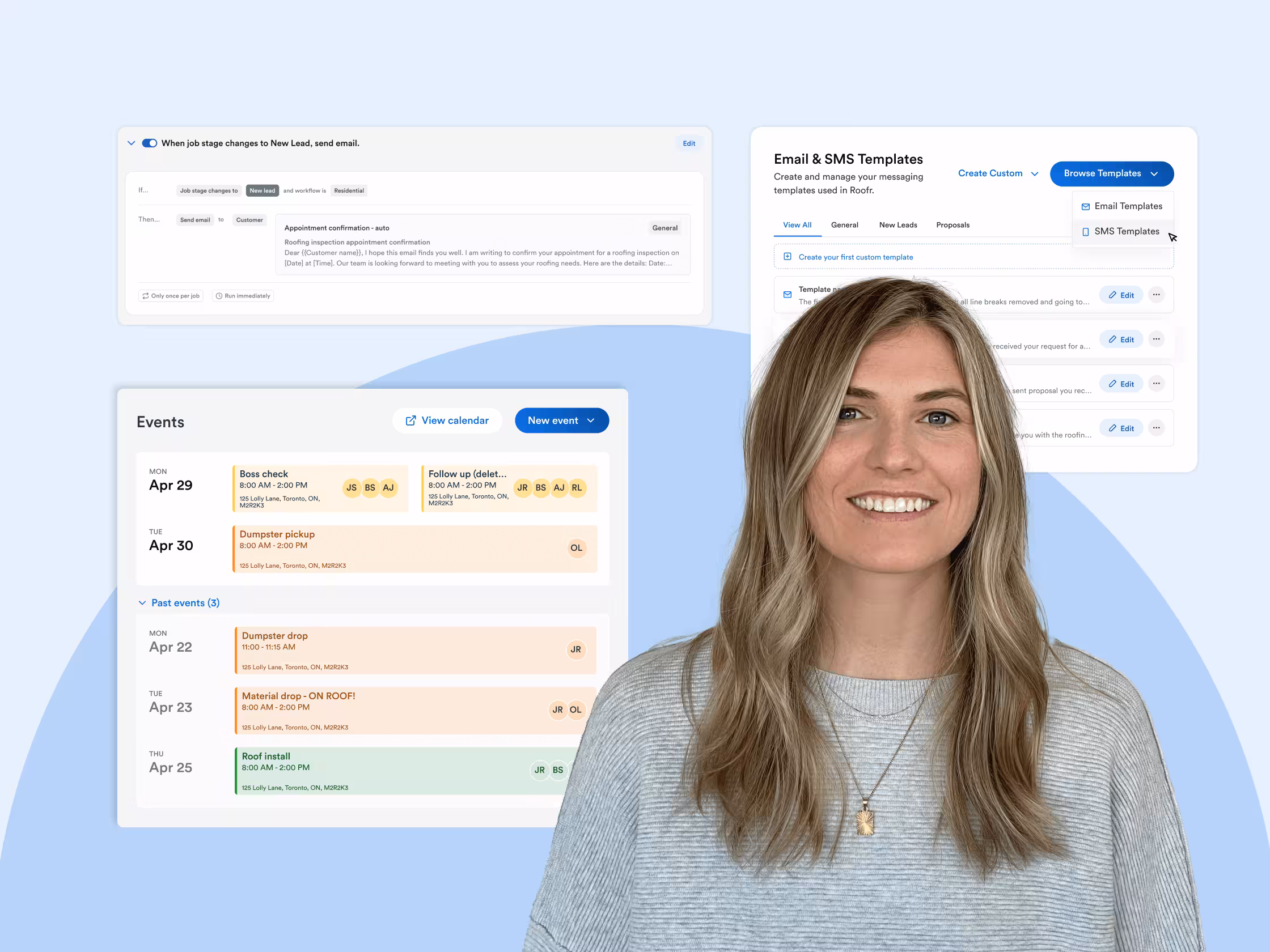Click the Only once per job chip

171,296
